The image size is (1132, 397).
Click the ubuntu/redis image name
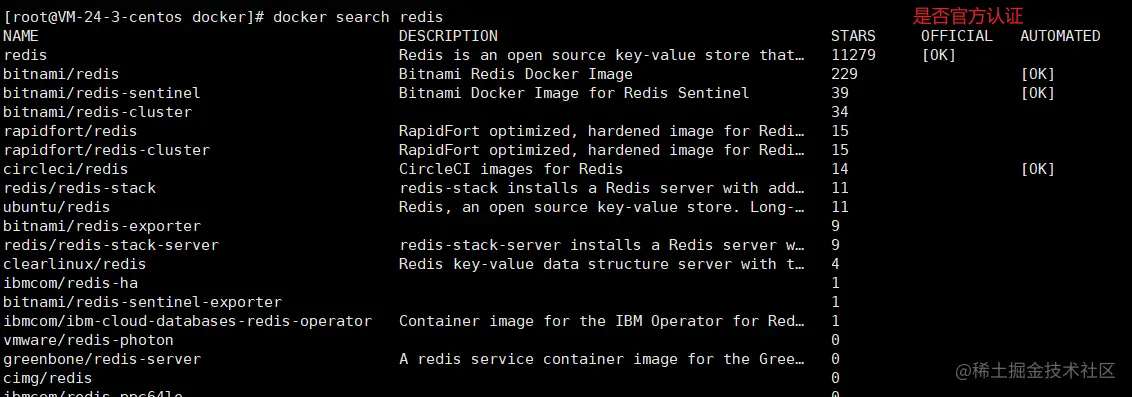click(x=57, y=207)
